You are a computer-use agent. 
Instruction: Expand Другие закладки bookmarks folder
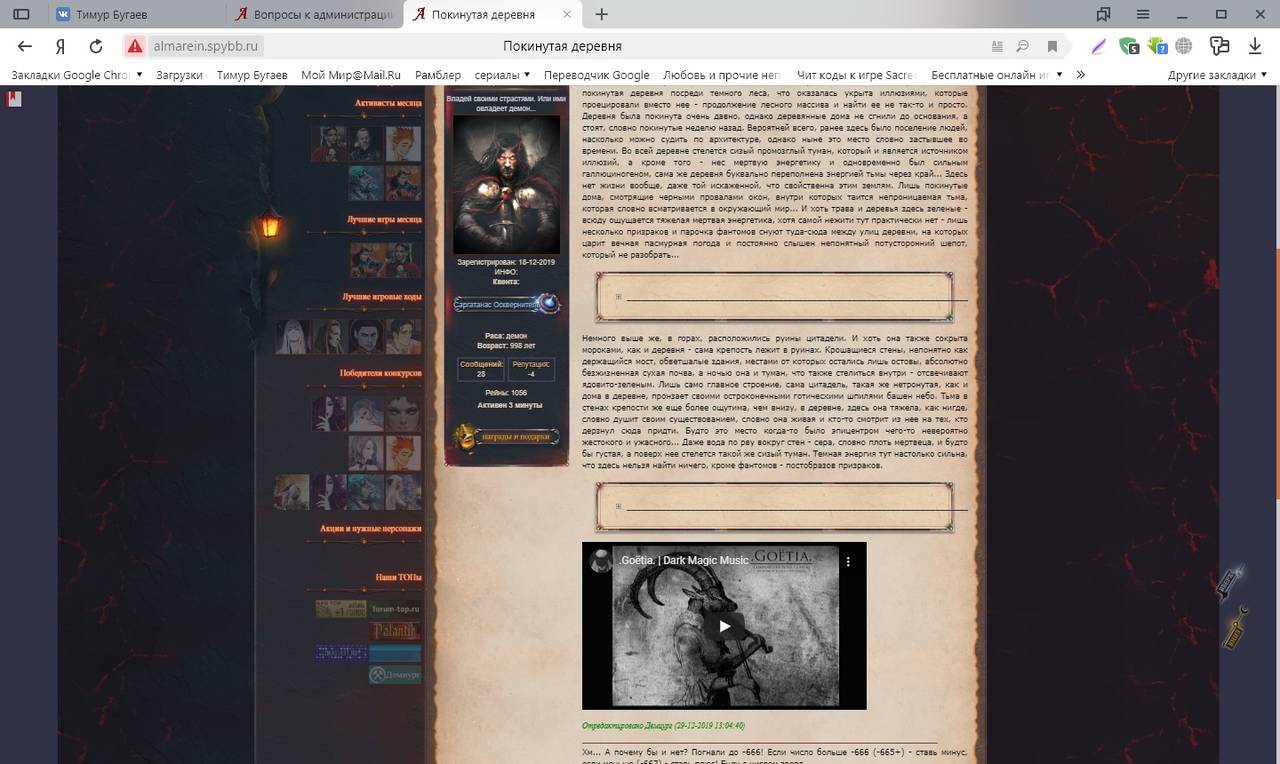[1217, 75]
